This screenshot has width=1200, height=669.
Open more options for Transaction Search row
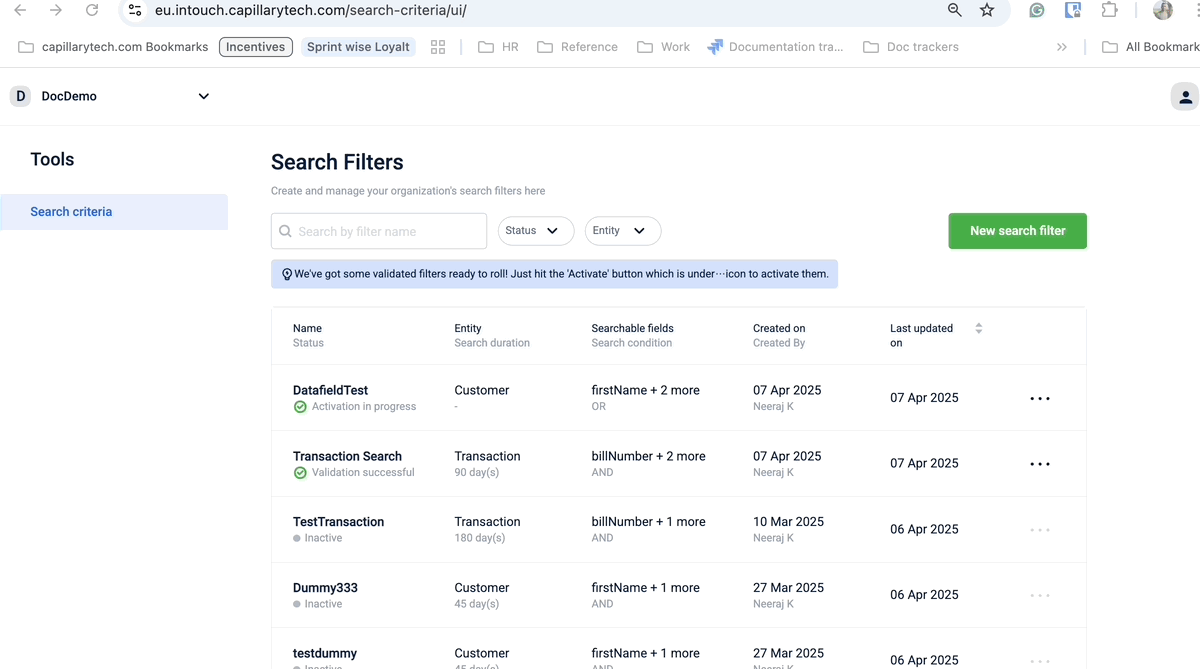coord(1040,464)
